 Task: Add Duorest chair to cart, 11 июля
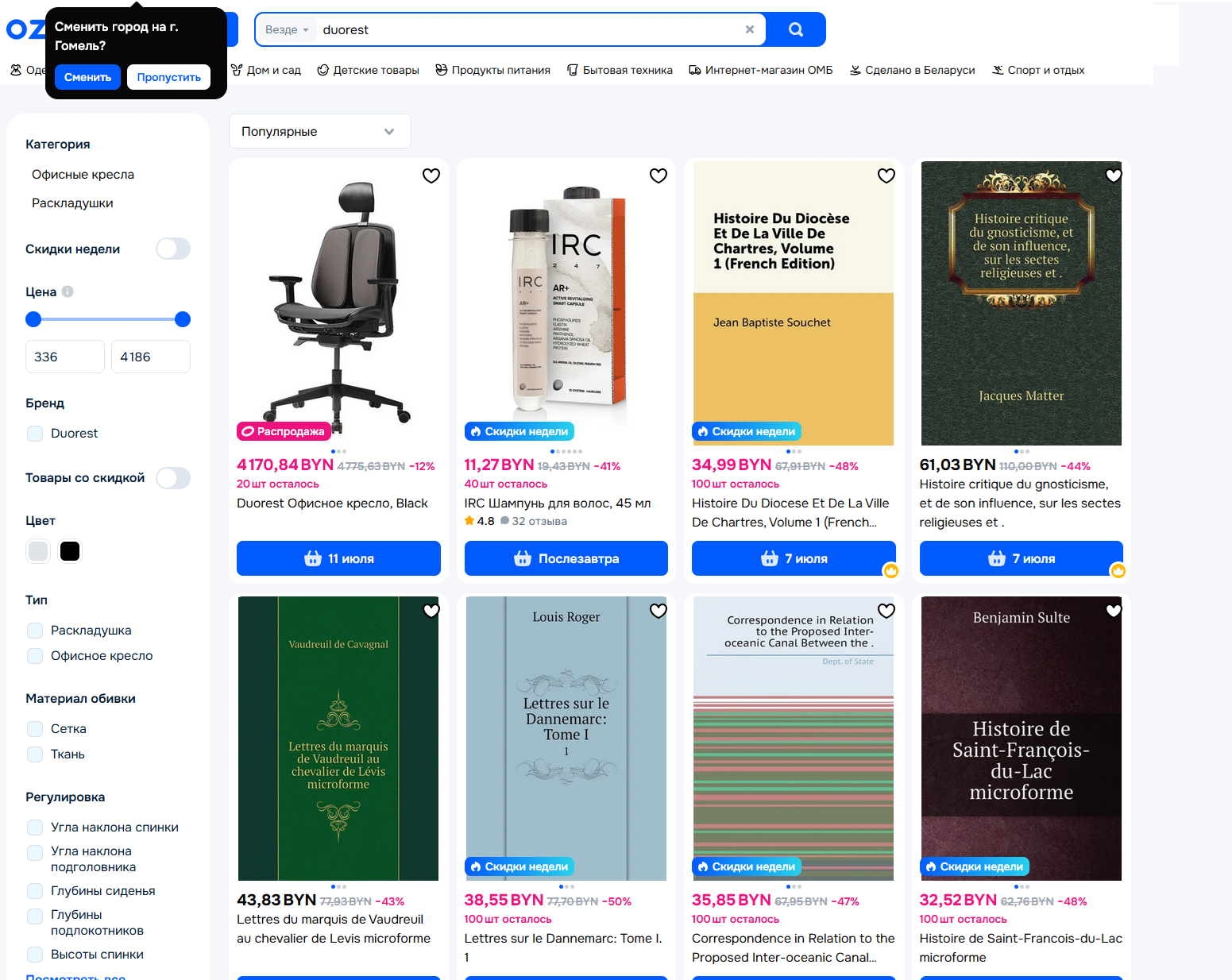click(x=338, y=558)
